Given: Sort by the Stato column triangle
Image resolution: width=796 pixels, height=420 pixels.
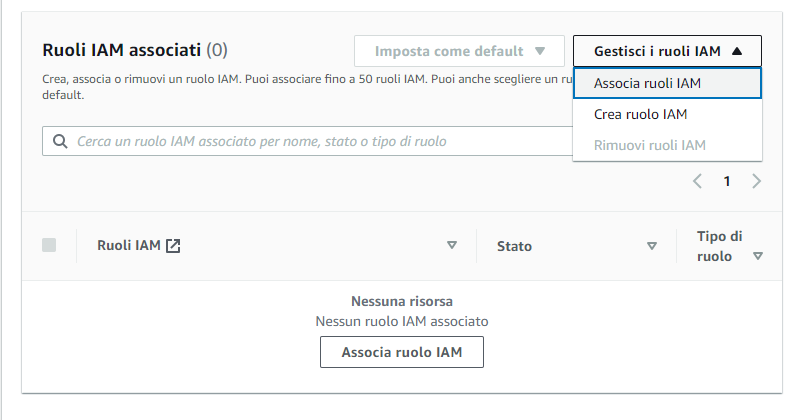Looking at the screenshot, I should [x=652, y=246].
